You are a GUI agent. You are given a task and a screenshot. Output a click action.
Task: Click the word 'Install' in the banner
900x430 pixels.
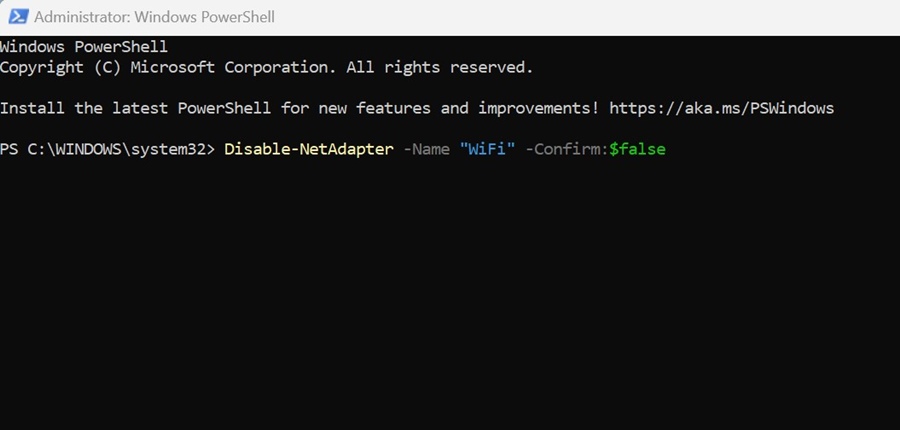(32, 108)
